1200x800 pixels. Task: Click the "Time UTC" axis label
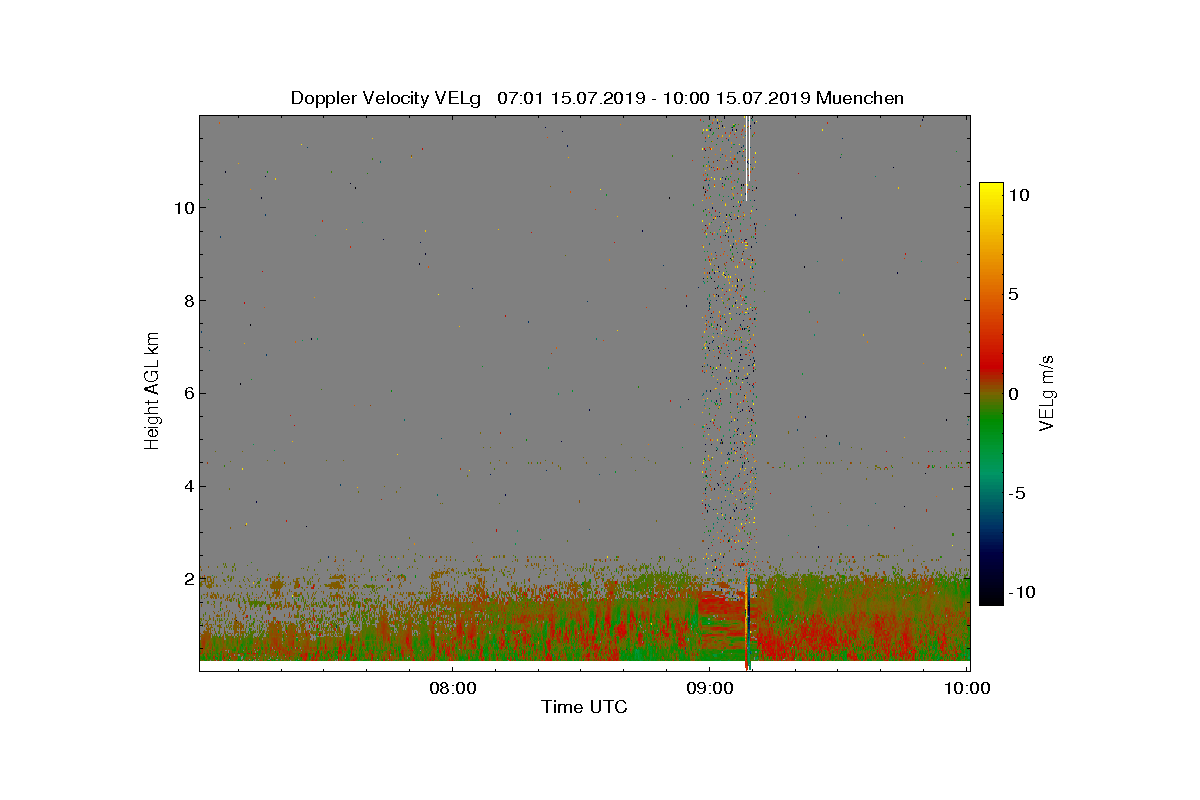tap(584, 707)
